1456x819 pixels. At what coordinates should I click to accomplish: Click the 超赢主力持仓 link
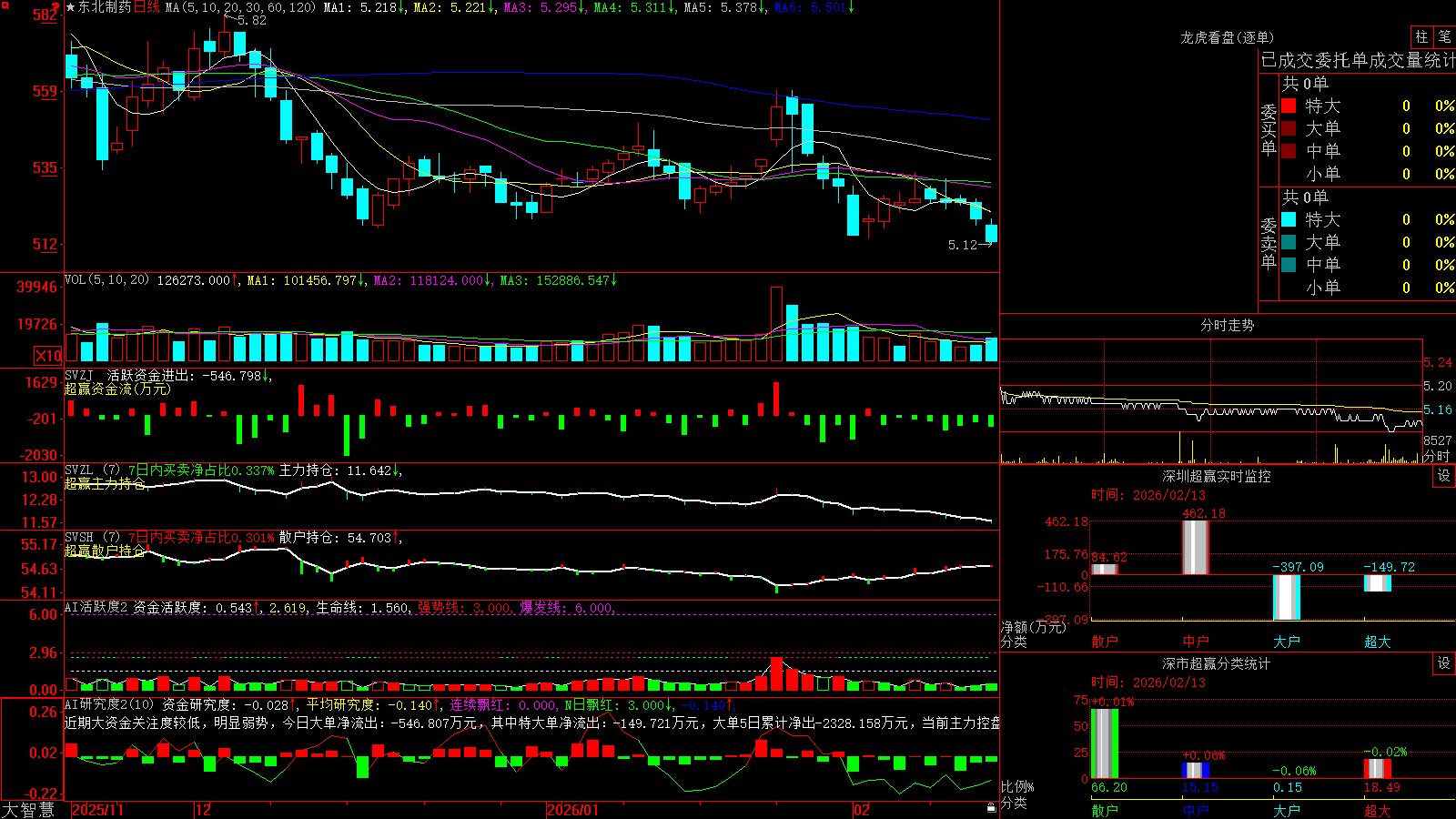pos(105,484)
